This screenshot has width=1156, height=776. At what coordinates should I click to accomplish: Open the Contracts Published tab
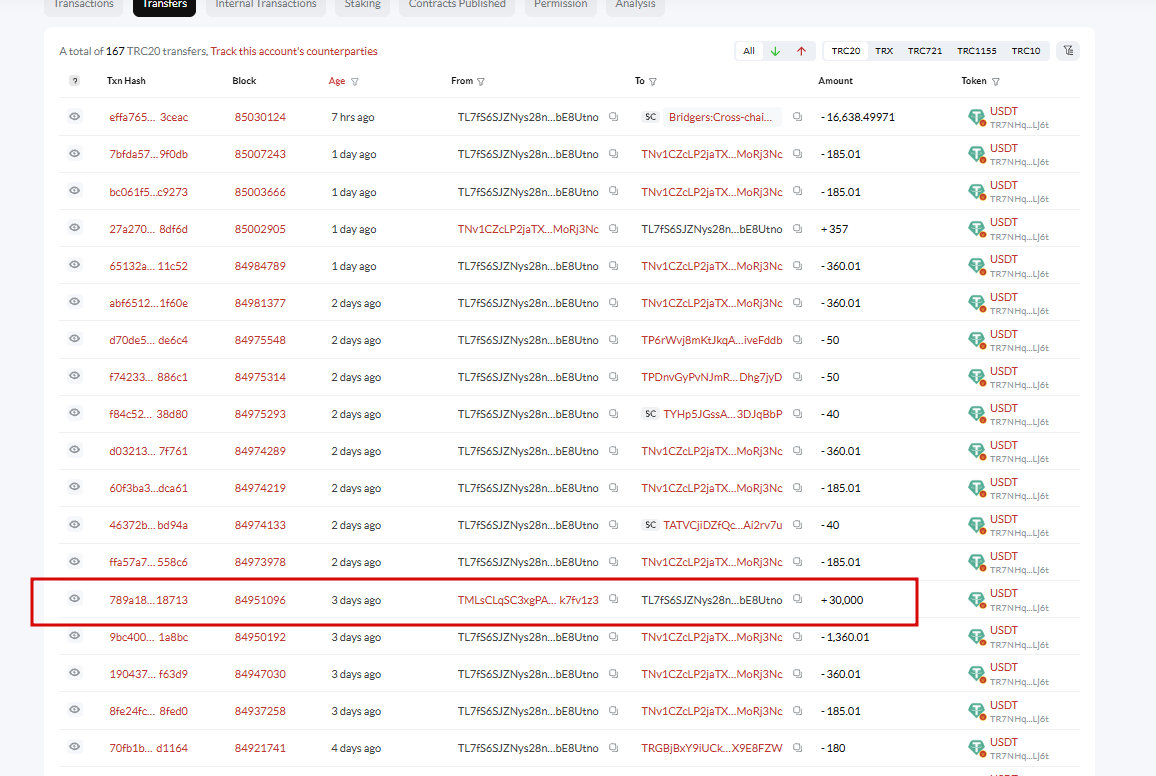457,5
